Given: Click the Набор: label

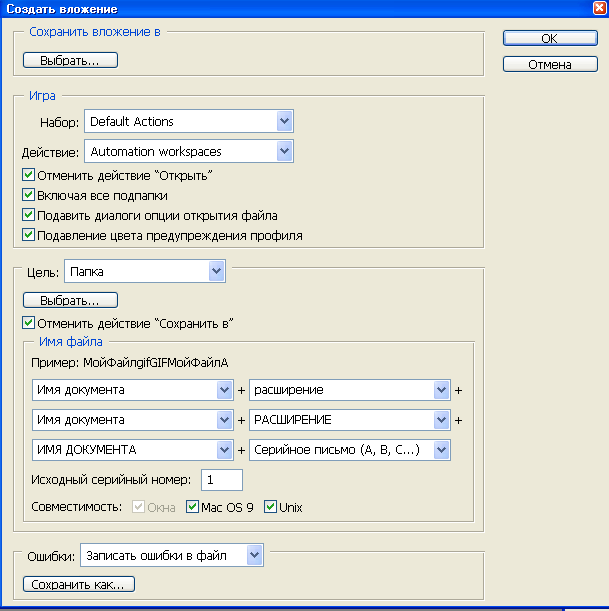Looking at the screenshot, I should point(59,123).
